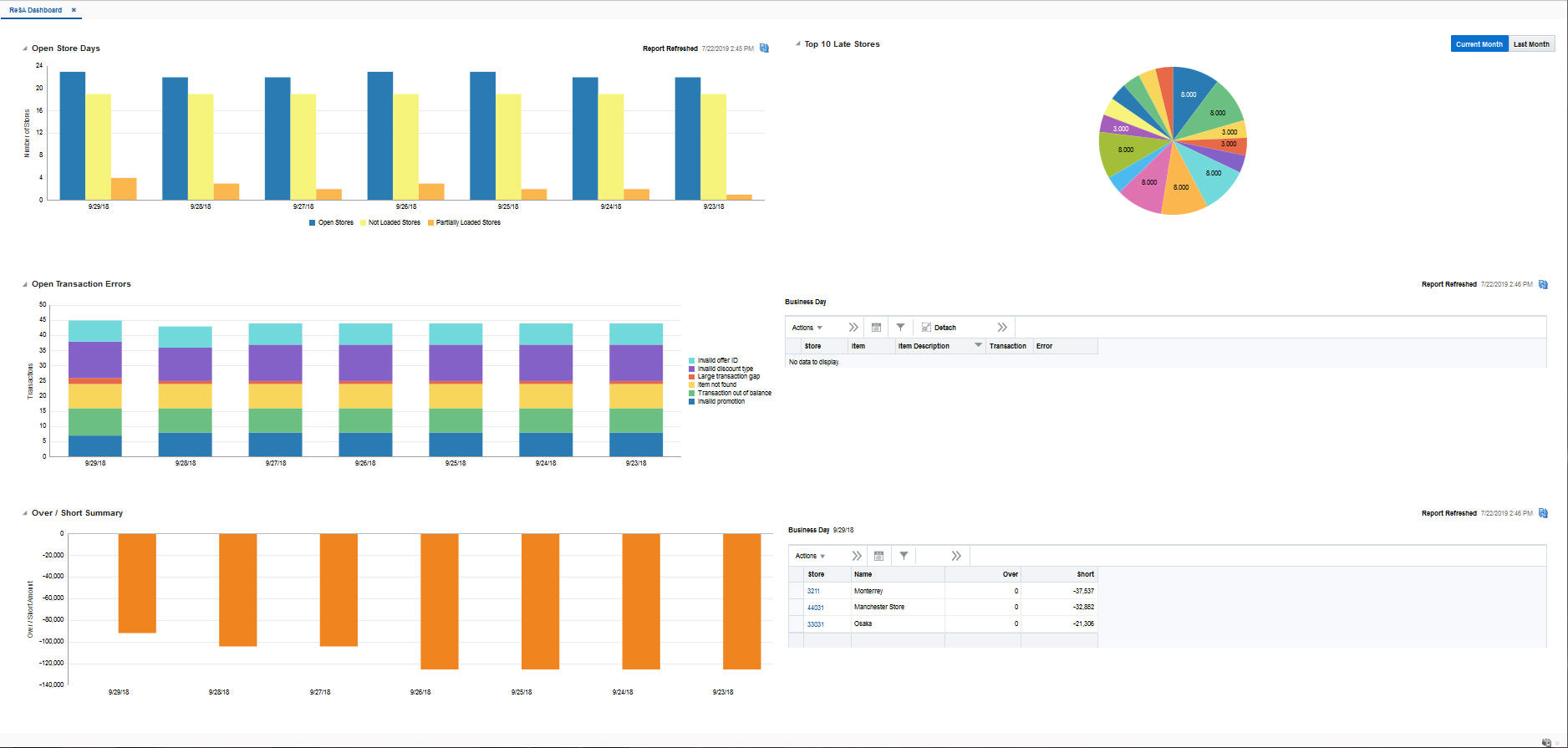Open store link 3211
Screen dimensions: 1568x748
[813, 591]
